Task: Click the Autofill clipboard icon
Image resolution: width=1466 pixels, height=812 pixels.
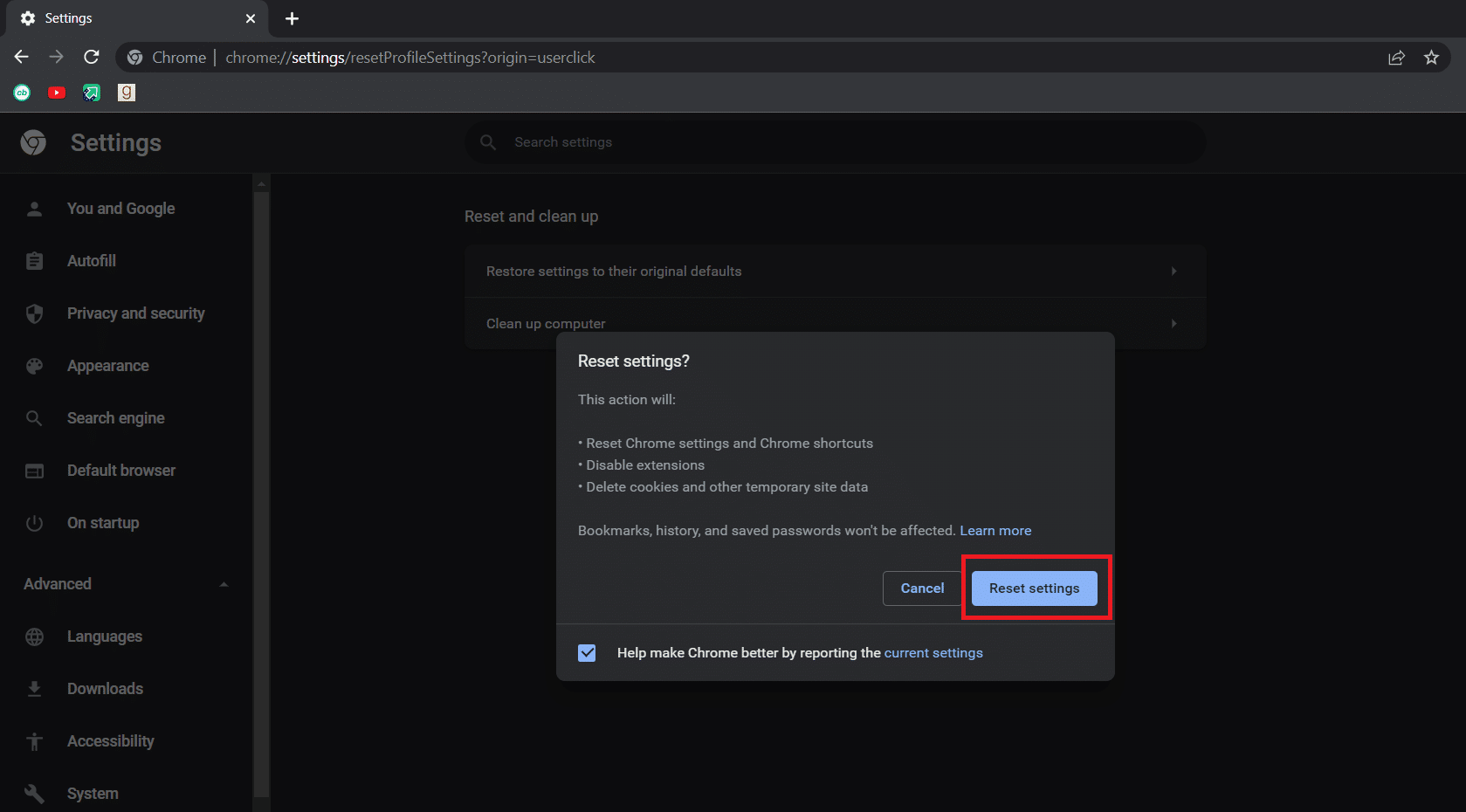Action: (x=34, y=261)
